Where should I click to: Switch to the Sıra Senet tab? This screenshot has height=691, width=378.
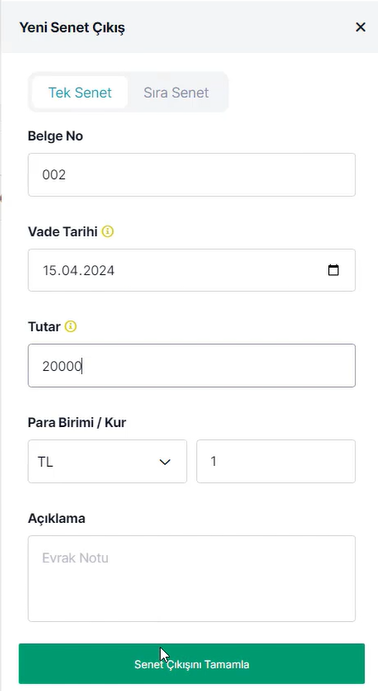[x=176, y=93]
